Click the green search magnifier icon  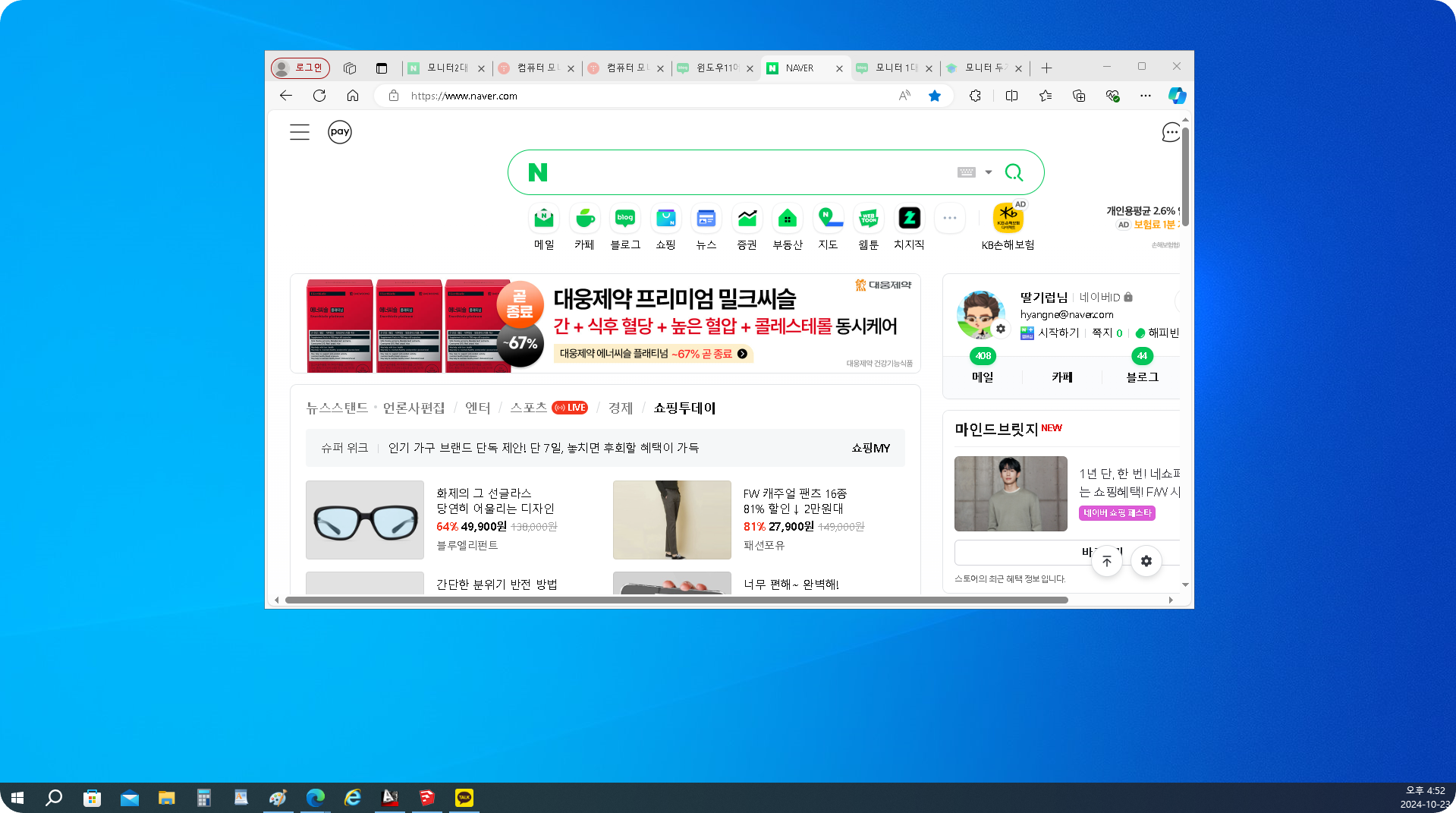1014,172
